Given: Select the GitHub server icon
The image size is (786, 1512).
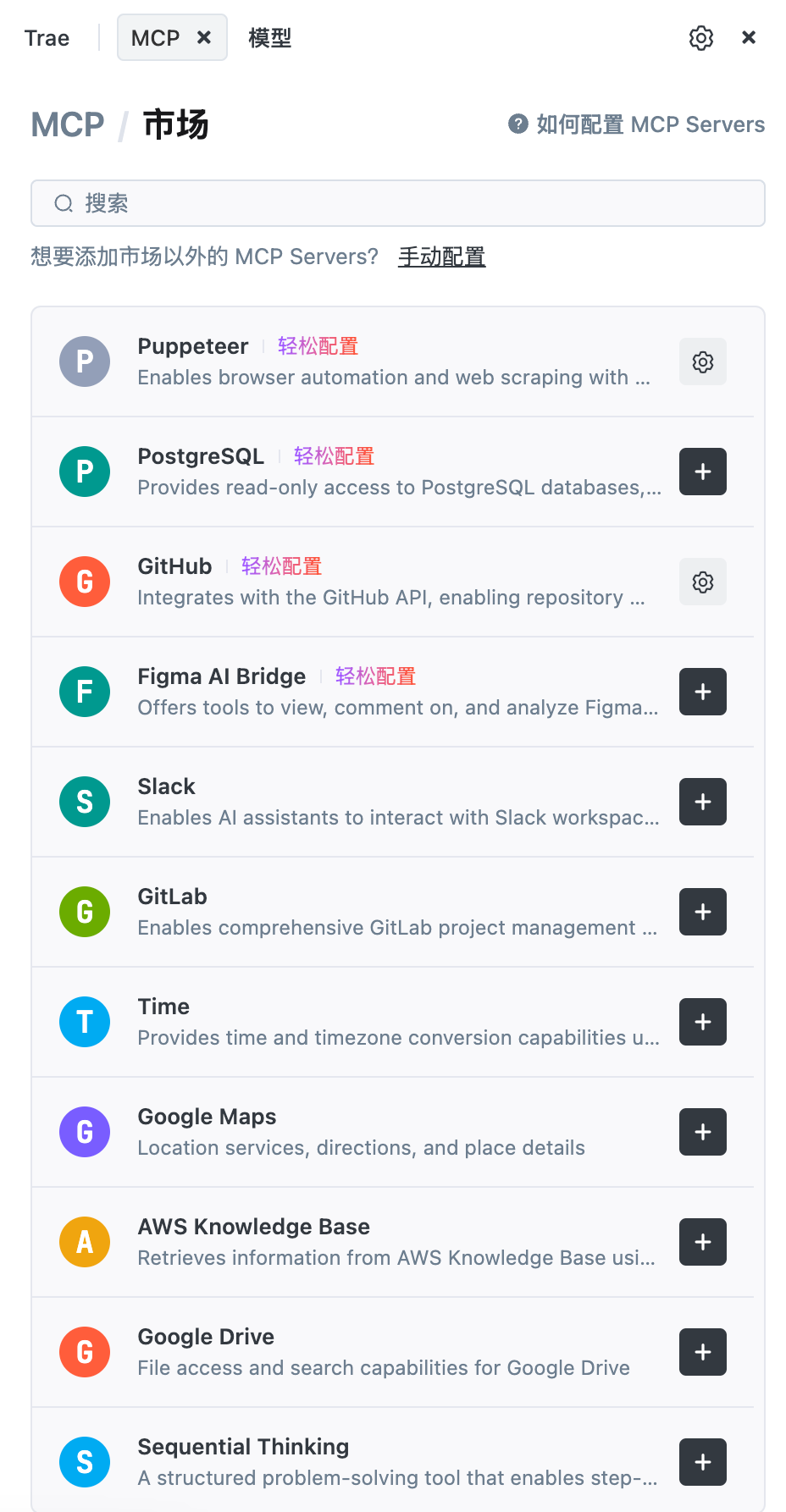Looking at the screenshot, I should pyautogui.click(x=85, y=582).
